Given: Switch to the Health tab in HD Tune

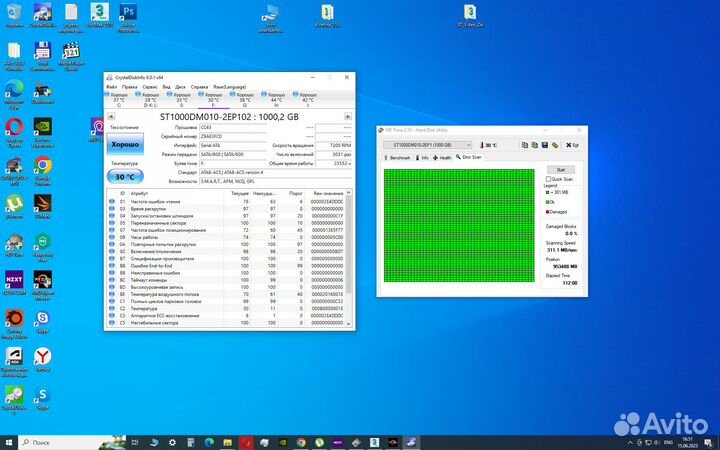Looking at the screenshot, I should tap(442, 158).
